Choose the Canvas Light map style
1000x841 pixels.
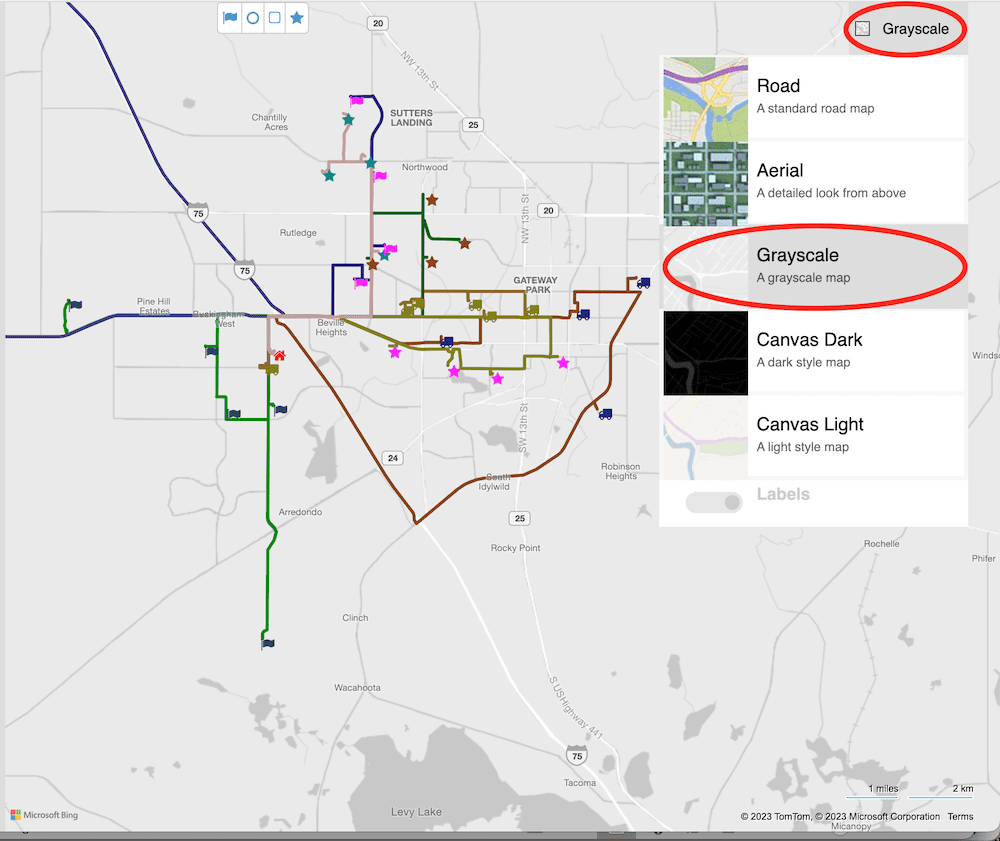[814, 436]
